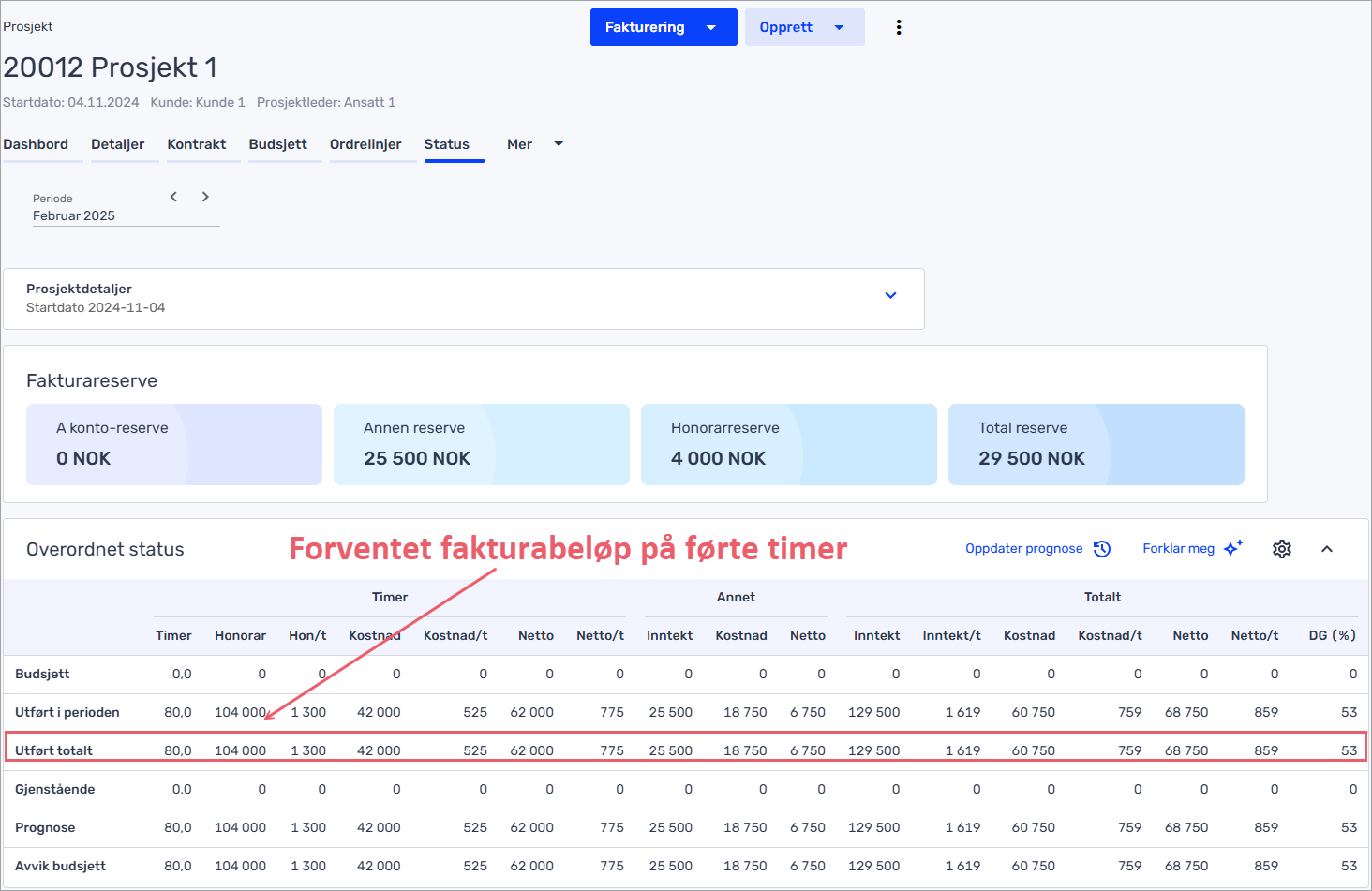
Task: Click the Oppdater prognose link
Action: [x=1023, y=549]
